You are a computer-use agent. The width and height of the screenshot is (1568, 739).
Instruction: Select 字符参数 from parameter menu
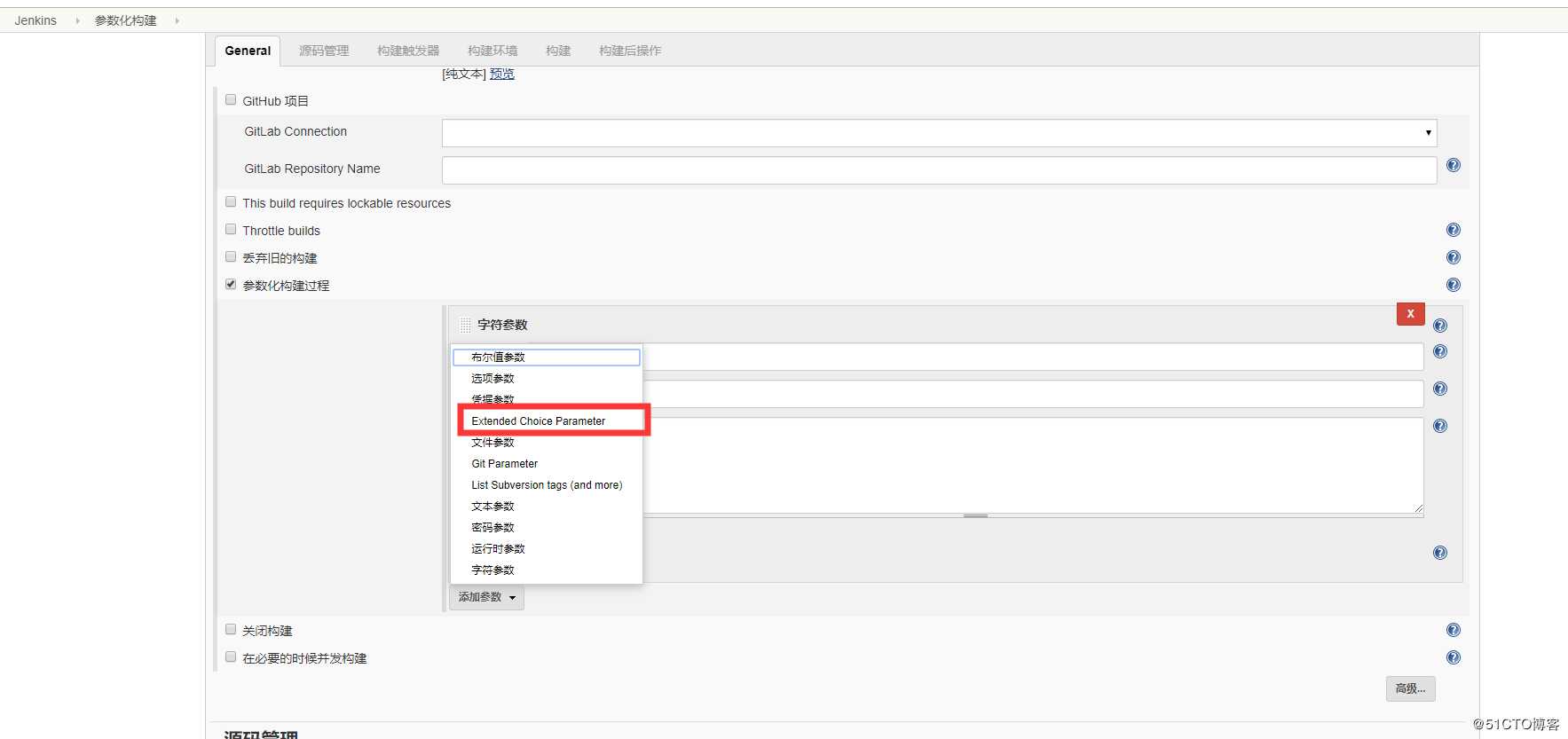546,570
